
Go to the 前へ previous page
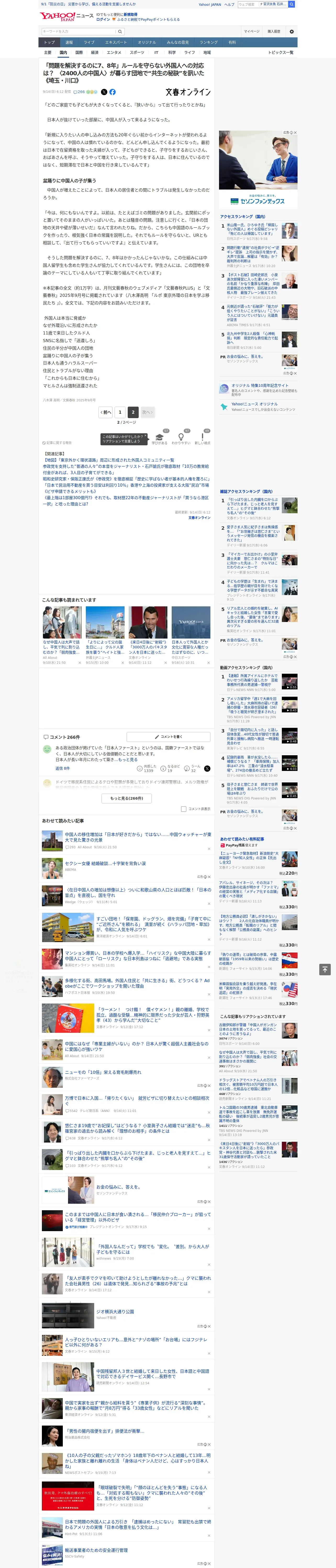click(x=106, y=412)
